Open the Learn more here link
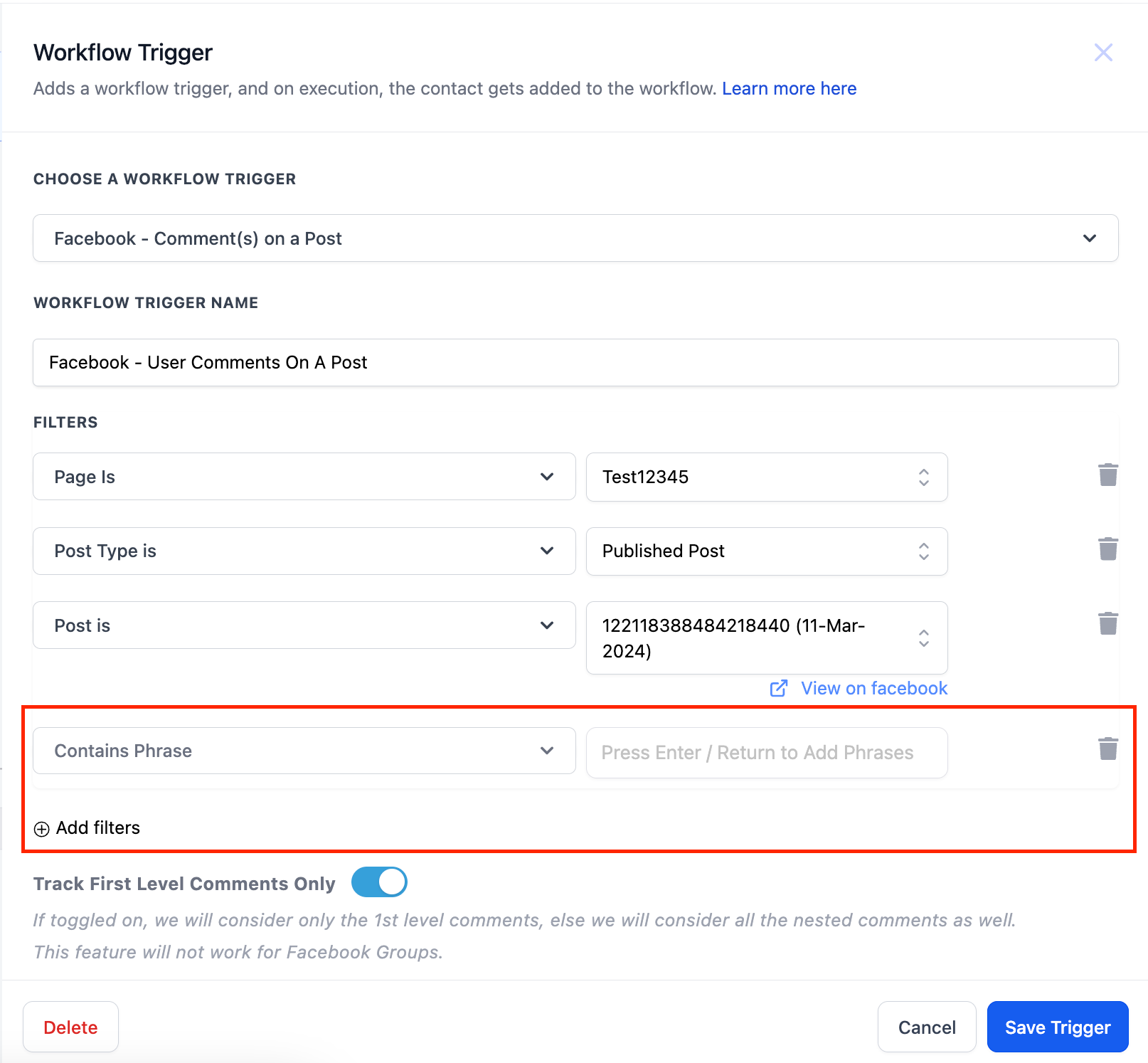 [x=789, y=89]
